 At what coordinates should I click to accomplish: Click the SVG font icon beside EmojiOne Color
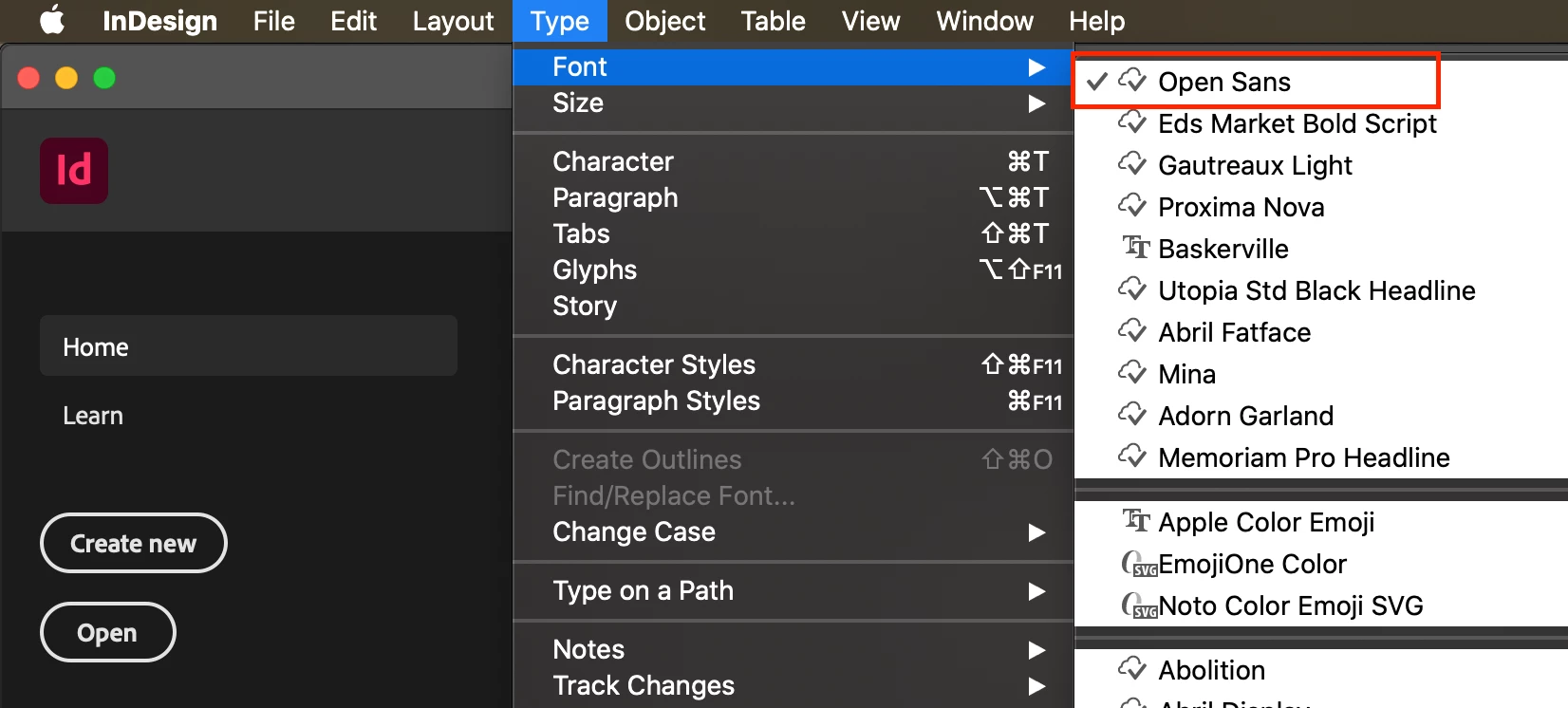tap(1138, 564)
